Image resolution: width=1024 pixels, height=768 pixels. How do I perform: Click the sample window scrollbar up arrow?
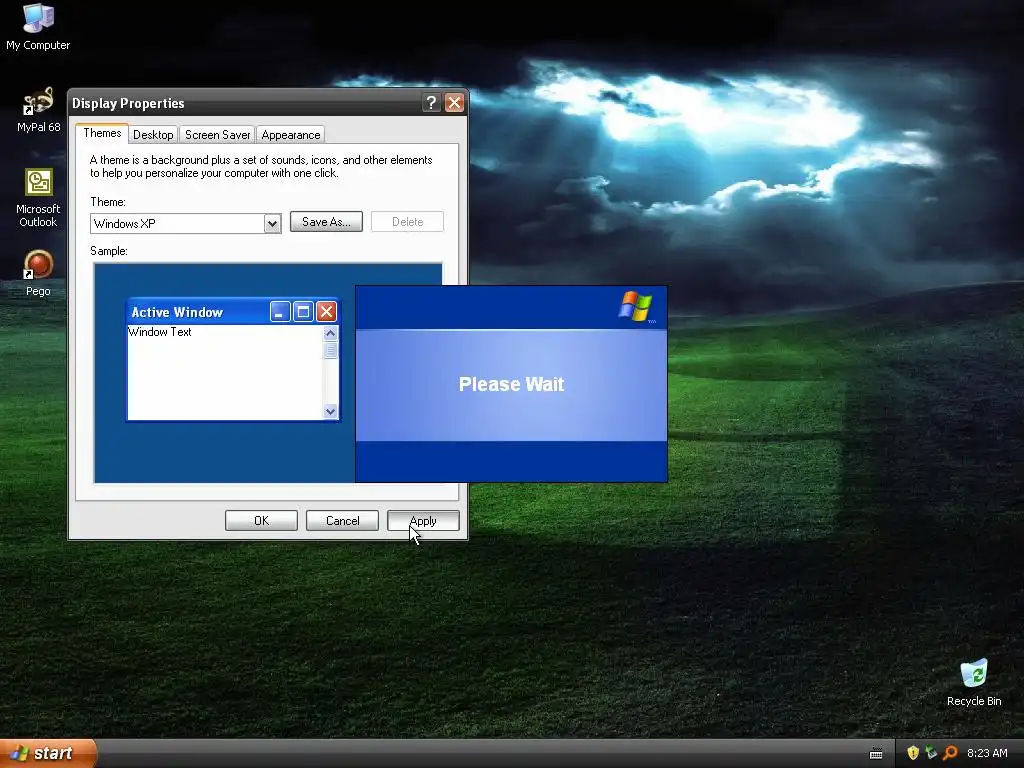tap(330, 333)
